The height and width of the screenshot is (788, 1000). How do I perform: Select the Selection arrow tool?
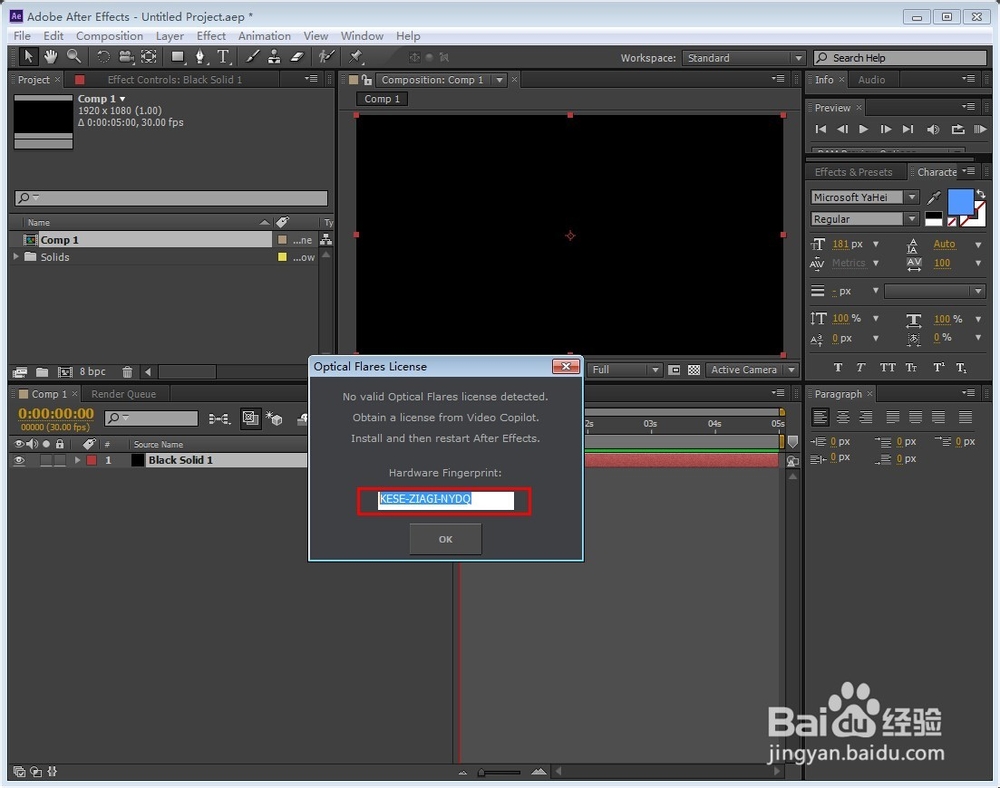pyautogui.click(x=28, y=57)
